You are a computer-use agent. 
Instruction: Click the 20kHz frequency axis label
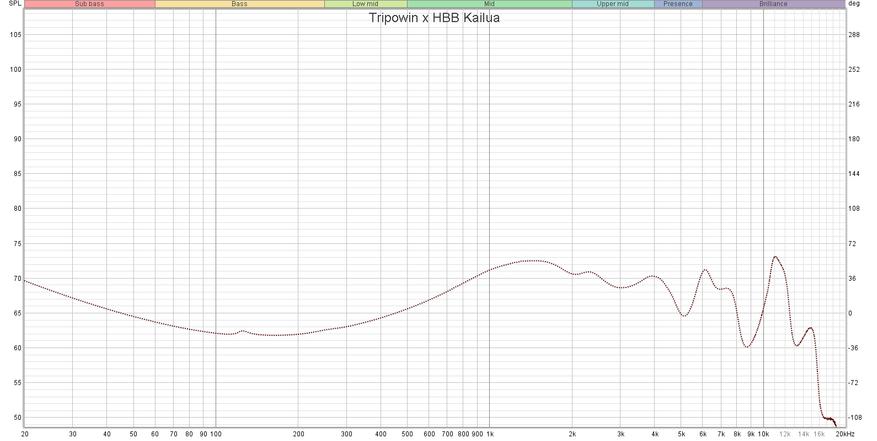(x=845, y=434)
